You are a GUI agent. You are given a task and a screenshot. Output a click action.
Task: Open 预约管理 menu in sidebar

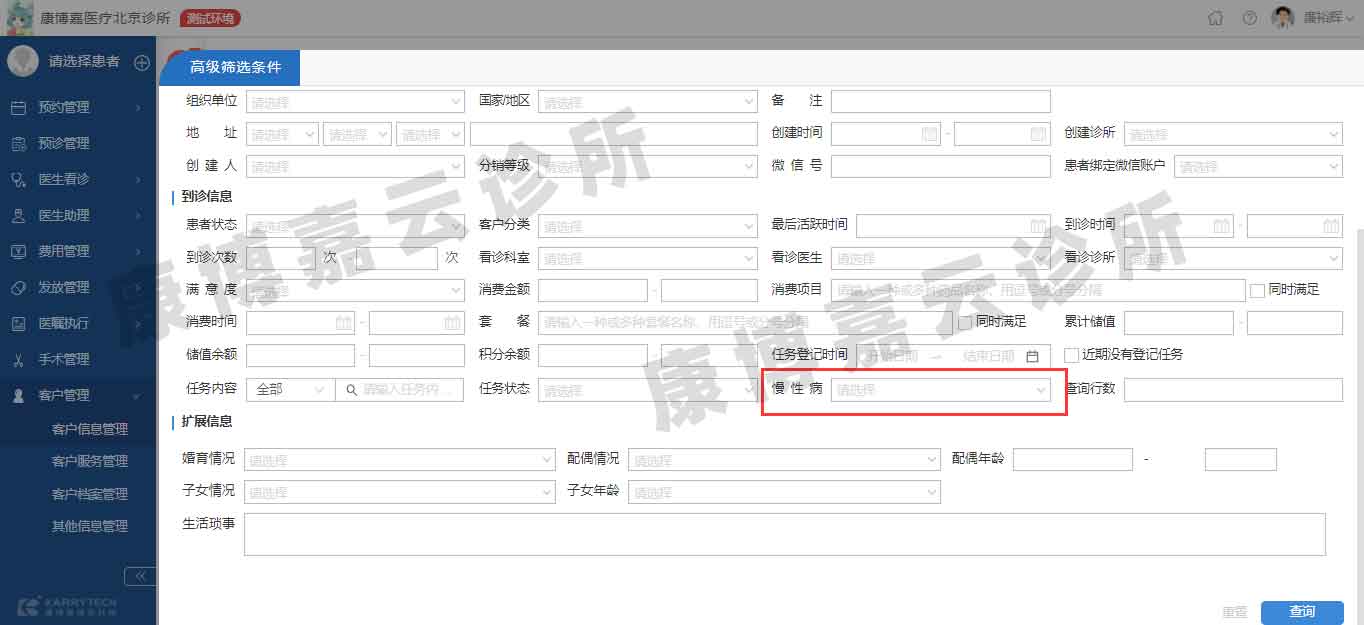click(64, 107)
